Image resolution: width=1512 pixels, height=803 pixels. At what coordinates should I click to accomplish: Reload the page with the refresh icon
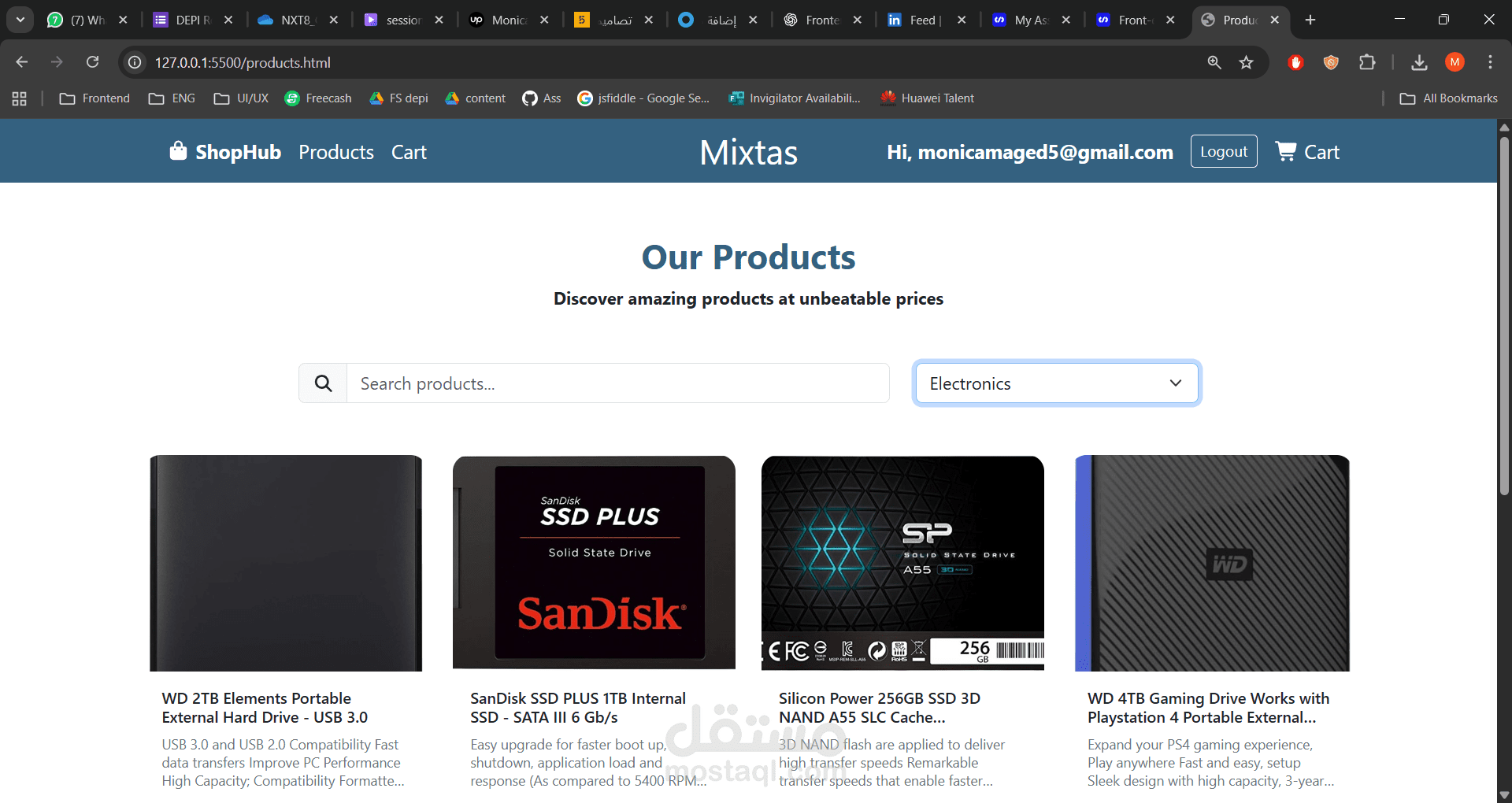[92, 62]
